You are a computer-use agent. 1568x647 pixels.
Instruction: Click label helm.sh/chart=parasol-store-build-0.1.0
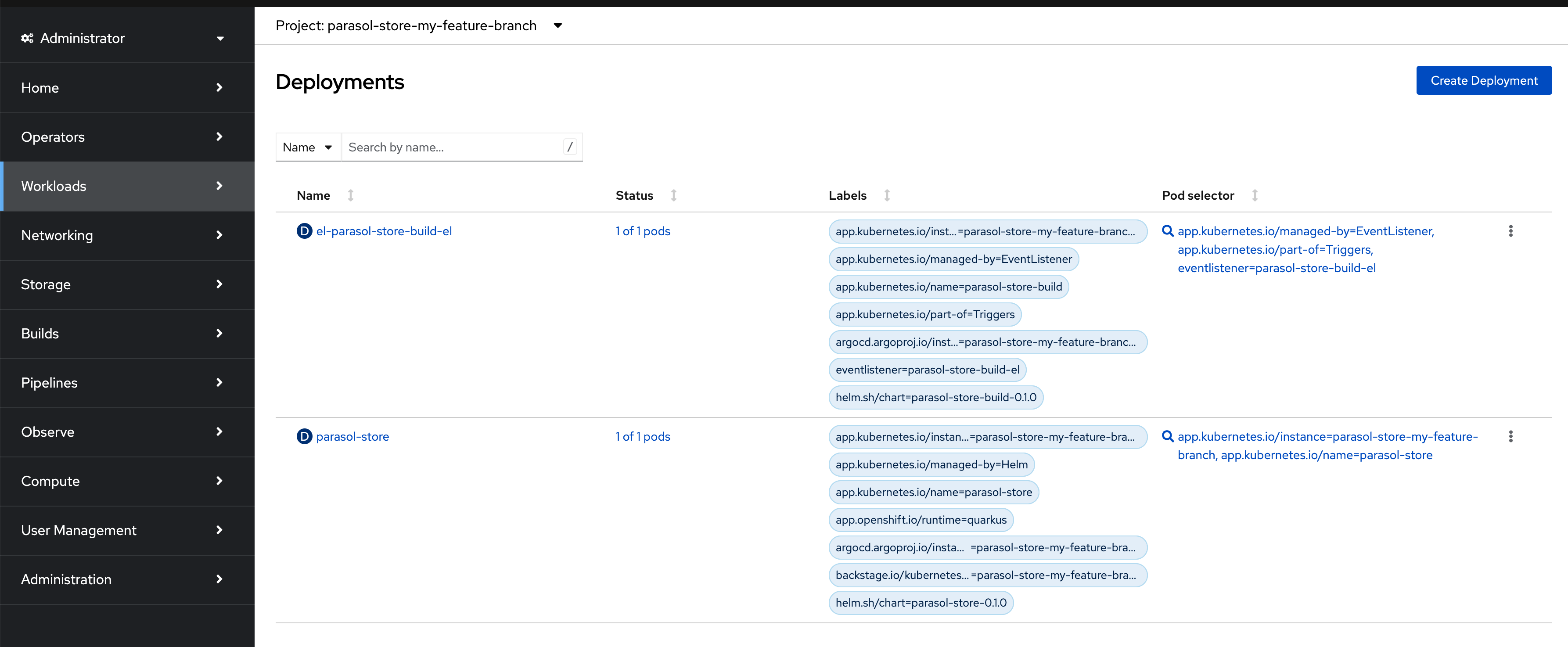point(935,397)
